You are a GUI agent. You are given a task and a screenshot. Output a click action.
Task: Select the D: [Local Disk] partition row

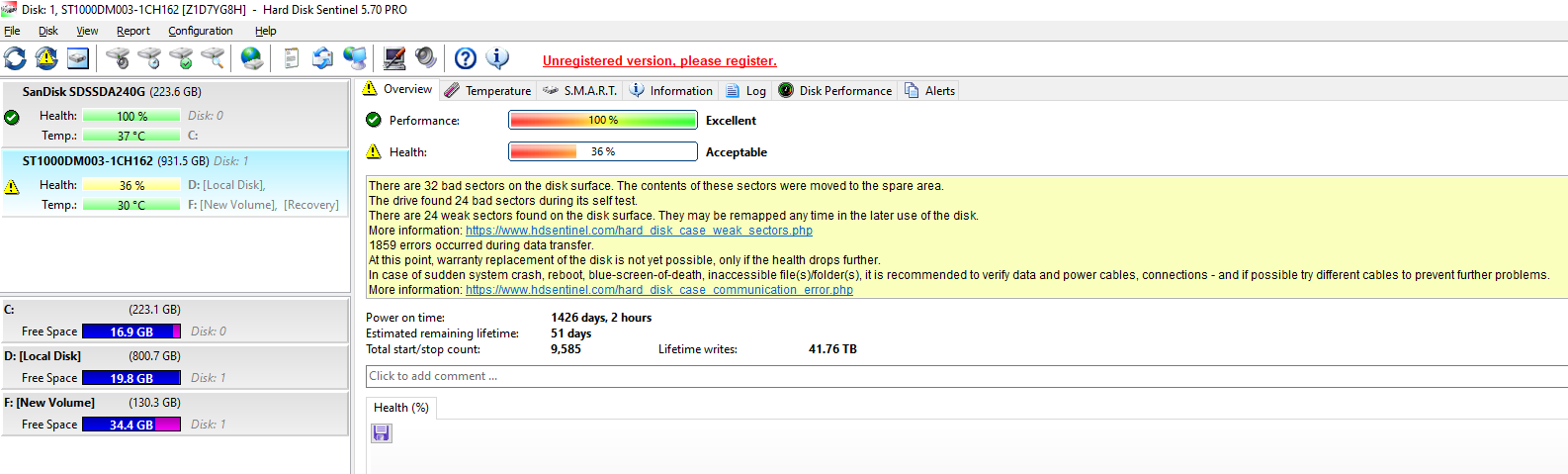pos(175,367)
